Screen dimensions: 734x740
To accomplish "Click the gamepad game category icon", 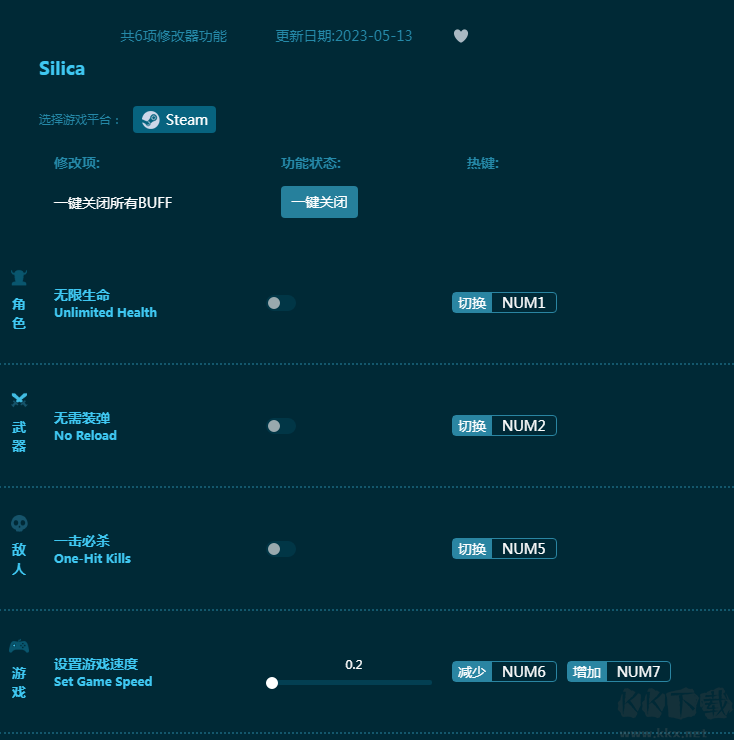I will click(x=19, y=646).
